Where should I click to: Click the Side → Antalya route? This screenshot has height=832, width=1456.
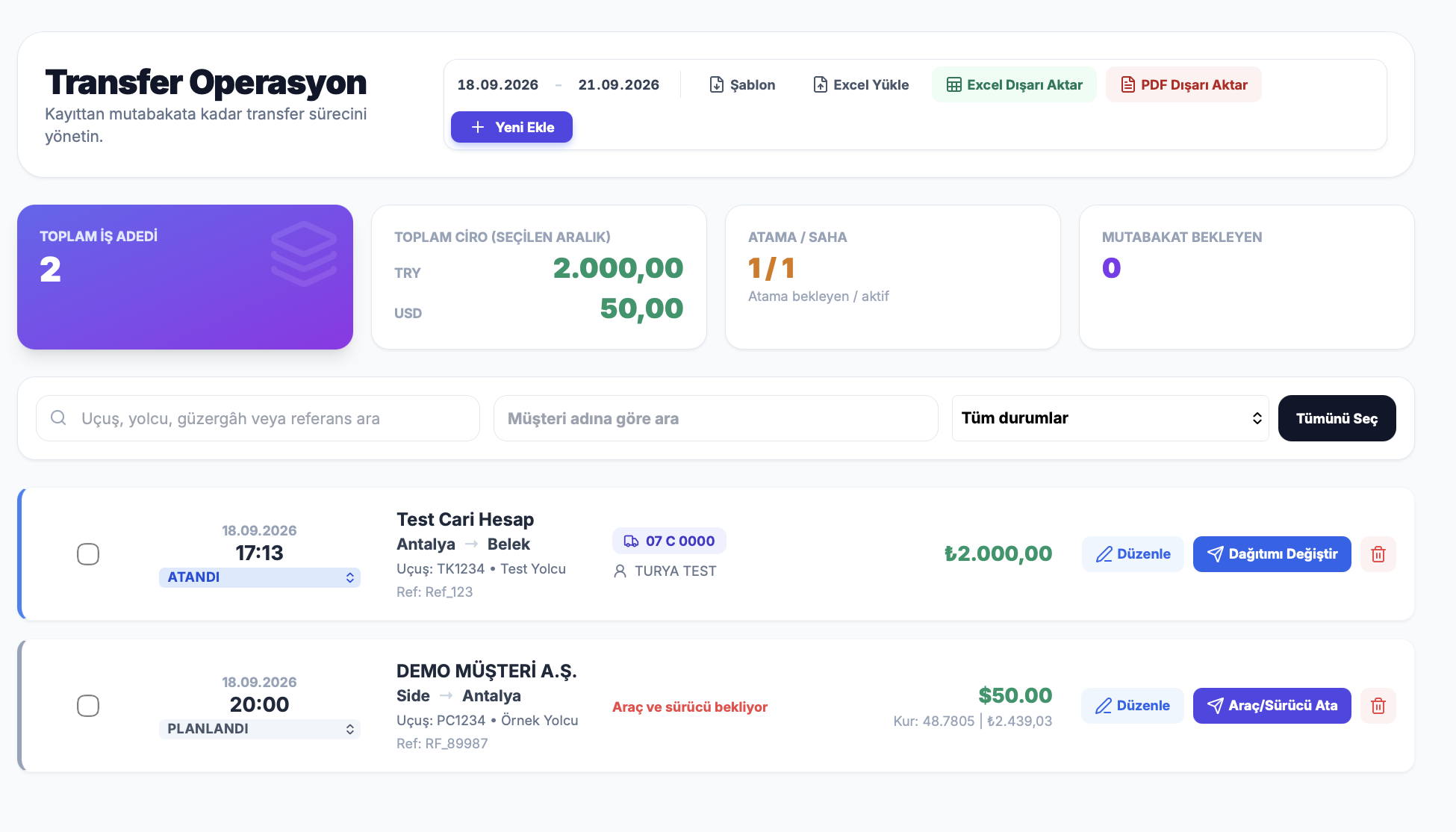[x=458, y=695]
